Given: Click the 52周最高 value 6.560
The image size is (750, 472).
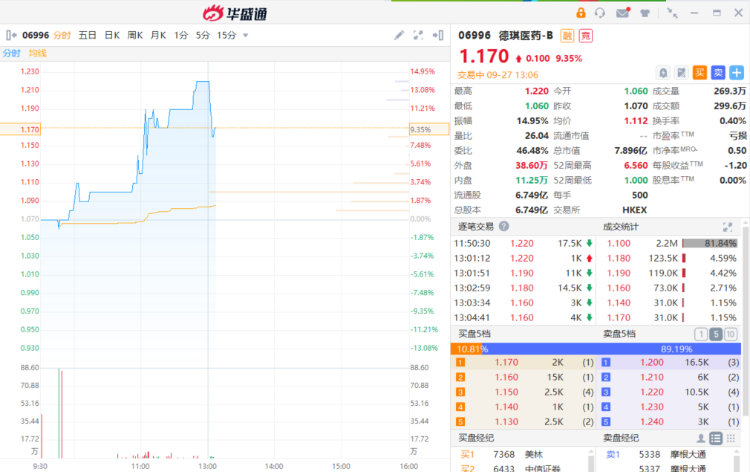Looking at the screenshot, I should (x=636, y=165).
